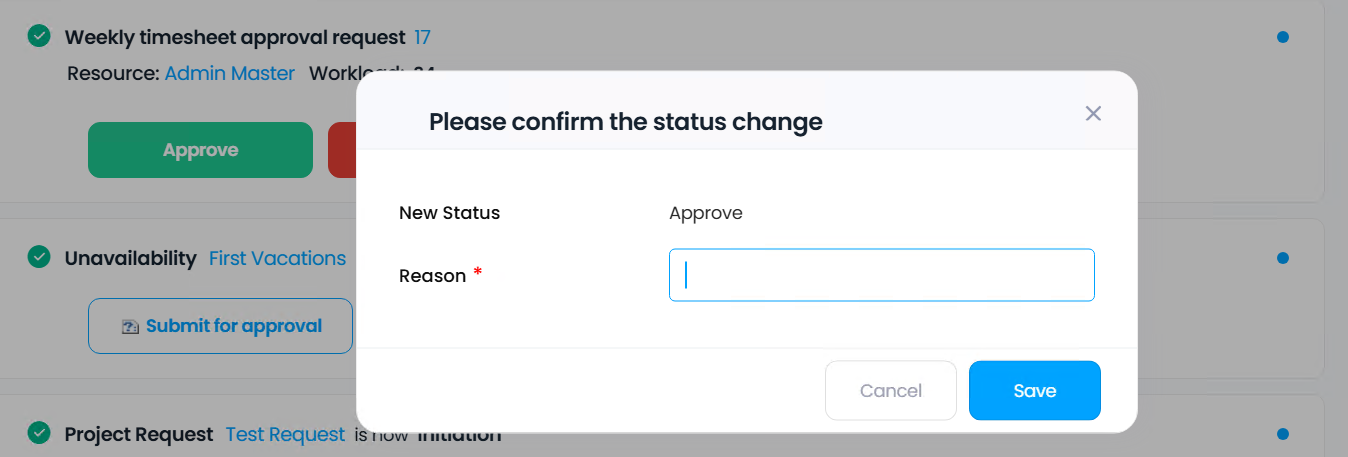This screenshot has height=457, width=1348.
Task: Click Submit for approval button
Action: click(220, 326)
